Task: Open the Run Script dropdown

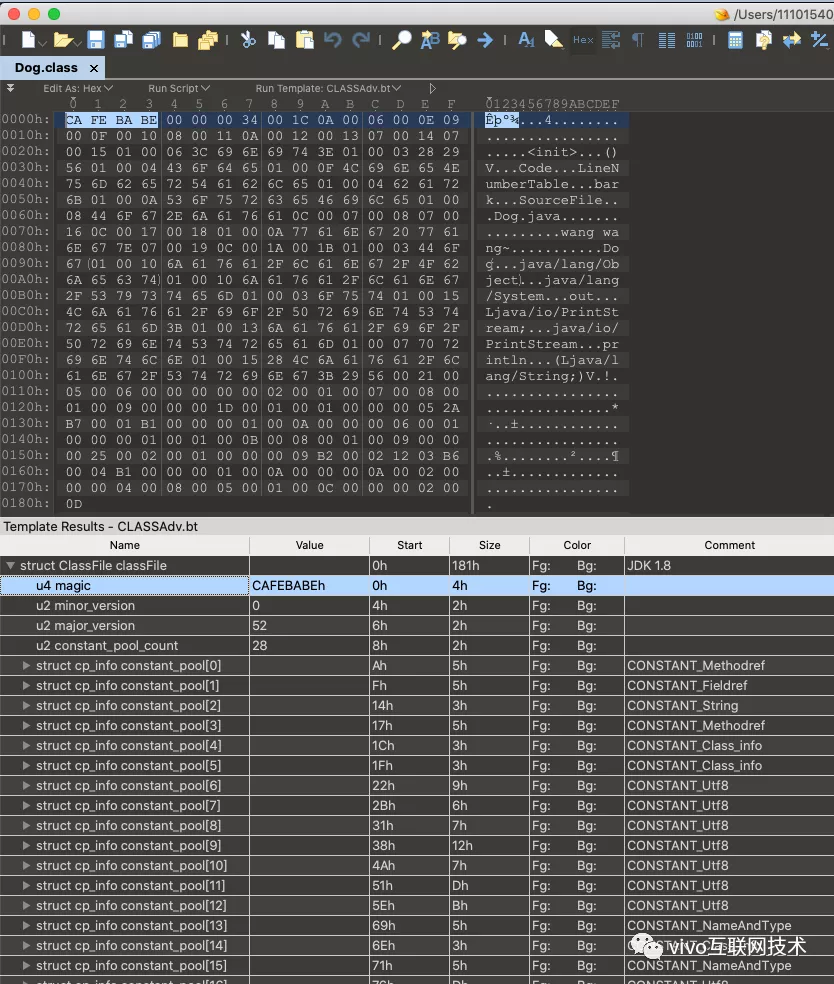Action: (x=179, y=88)
